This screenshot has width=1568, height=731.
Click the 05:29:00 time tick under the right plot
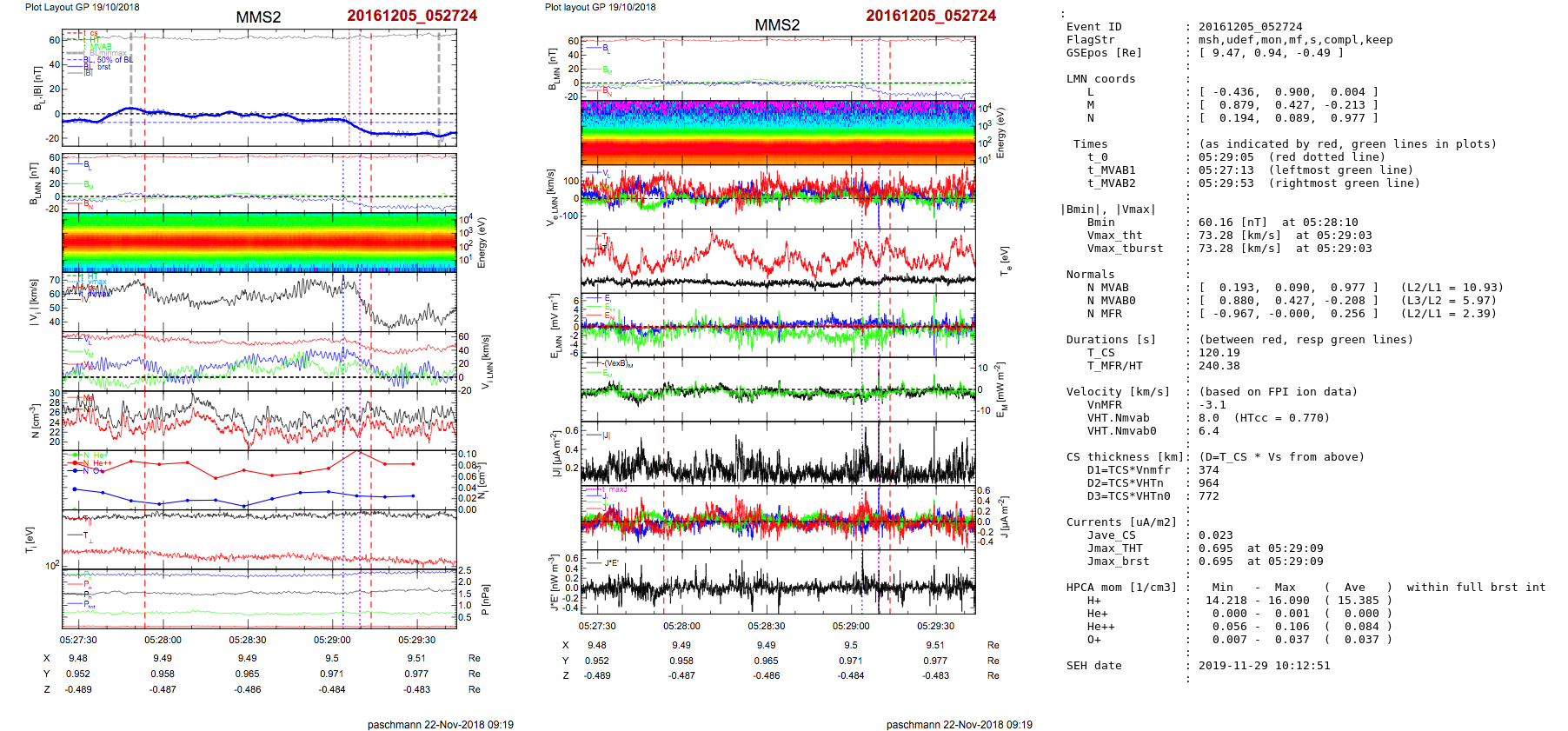point(850,626)
